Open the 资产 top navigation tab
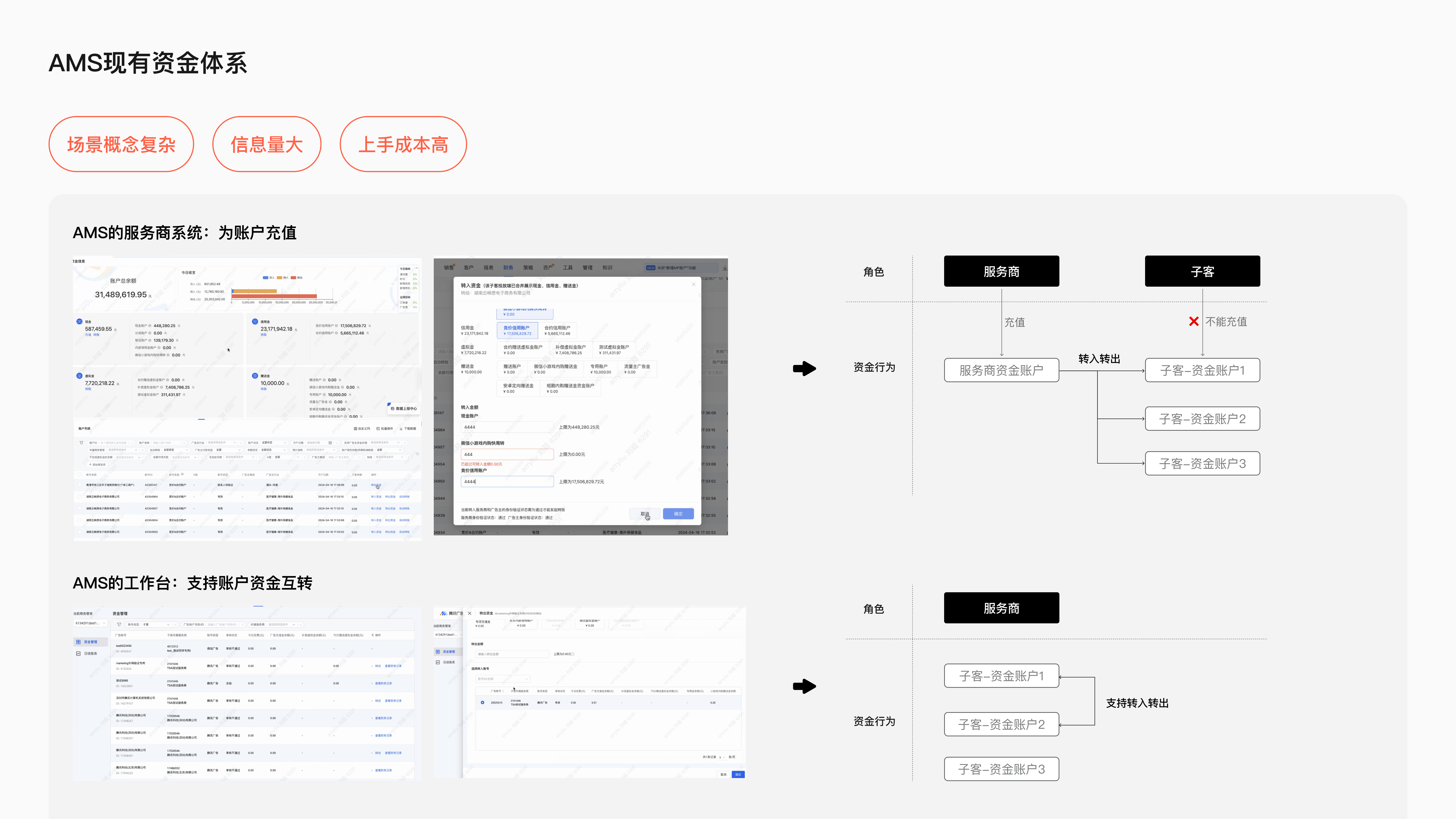This screenshot has height=819, width=1456. click(x=548, y=268)
